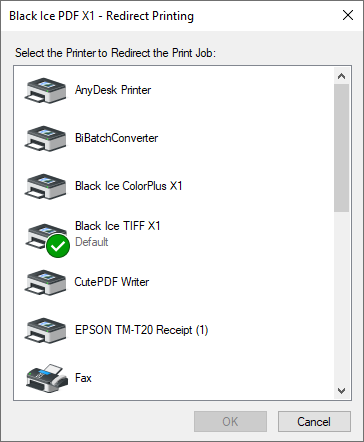Click the vertical scrollbar thumb
Image resolution: width=364 pixels, height=442 pixels.
pos(341,148)
